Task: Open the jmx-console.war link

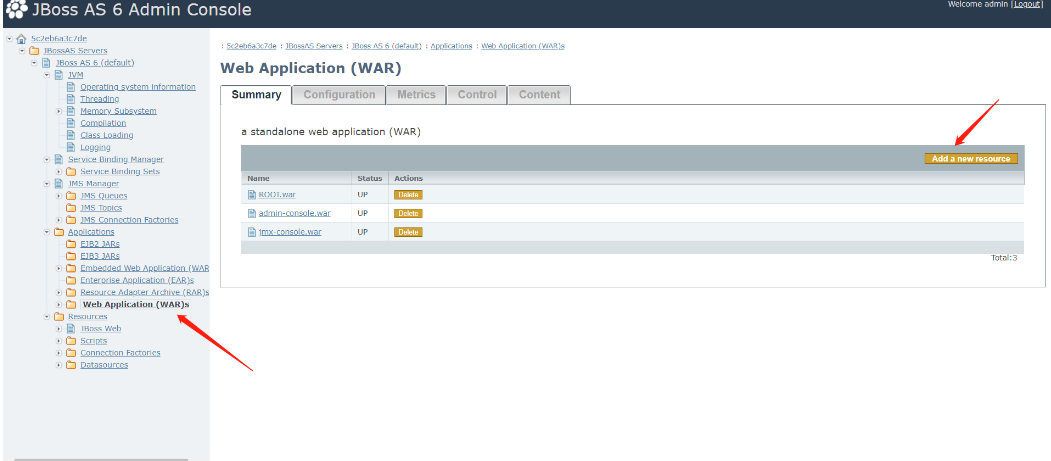Action: (290, 233)
